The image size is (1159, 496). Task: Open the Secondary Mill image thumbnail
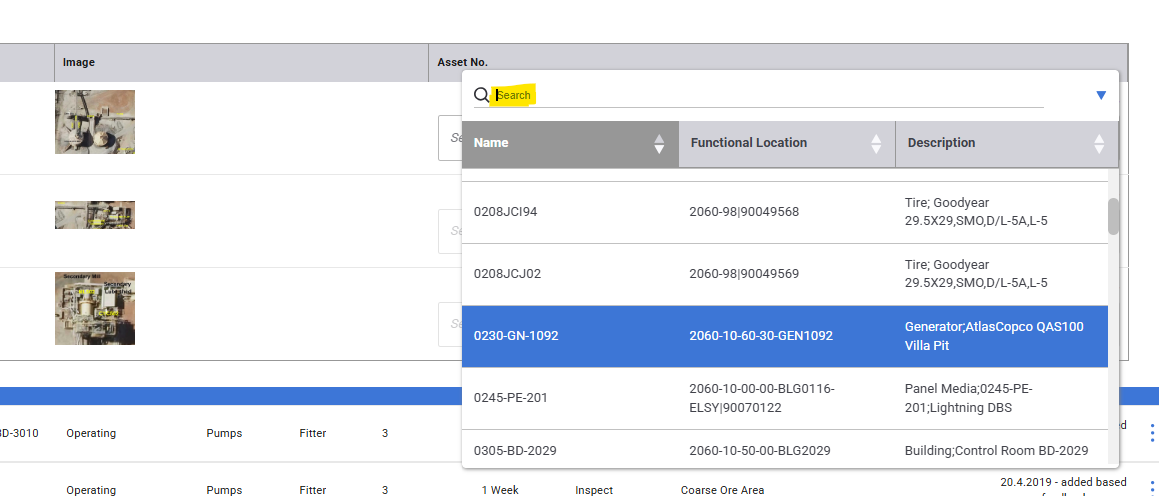coord(95,308)
